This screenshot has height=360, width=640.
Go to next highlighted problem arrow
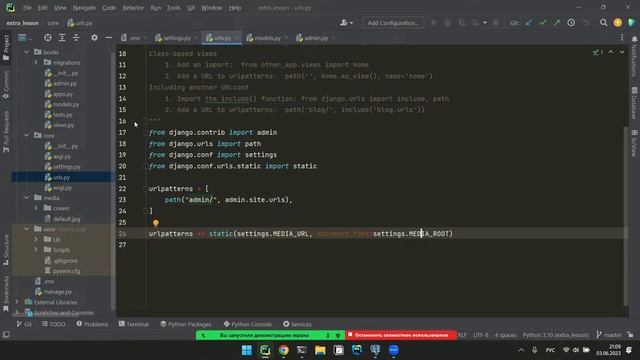622,52
